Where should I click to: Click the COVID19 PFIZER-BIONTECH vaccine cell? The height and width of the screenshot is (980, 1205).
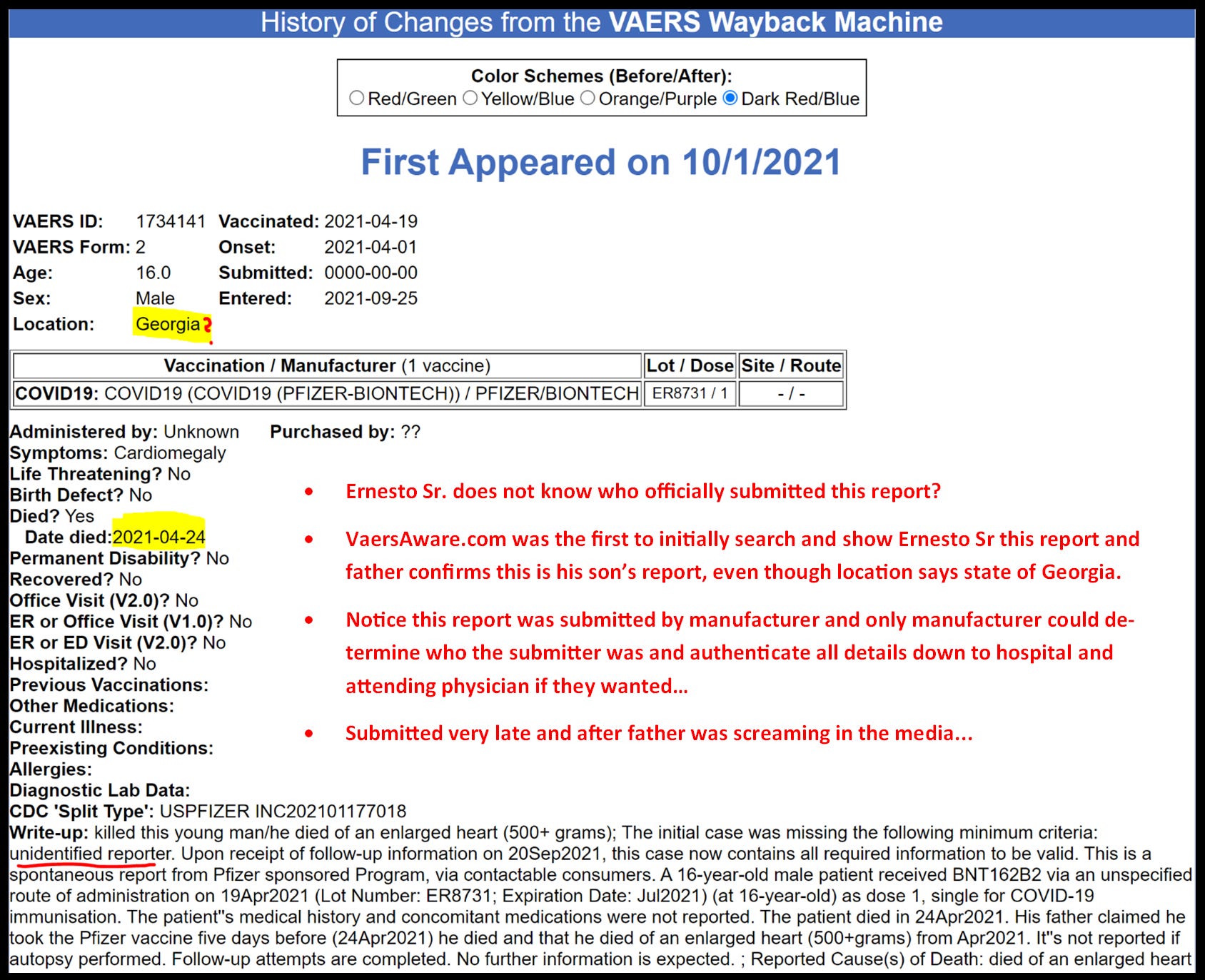tap(327, 393)
